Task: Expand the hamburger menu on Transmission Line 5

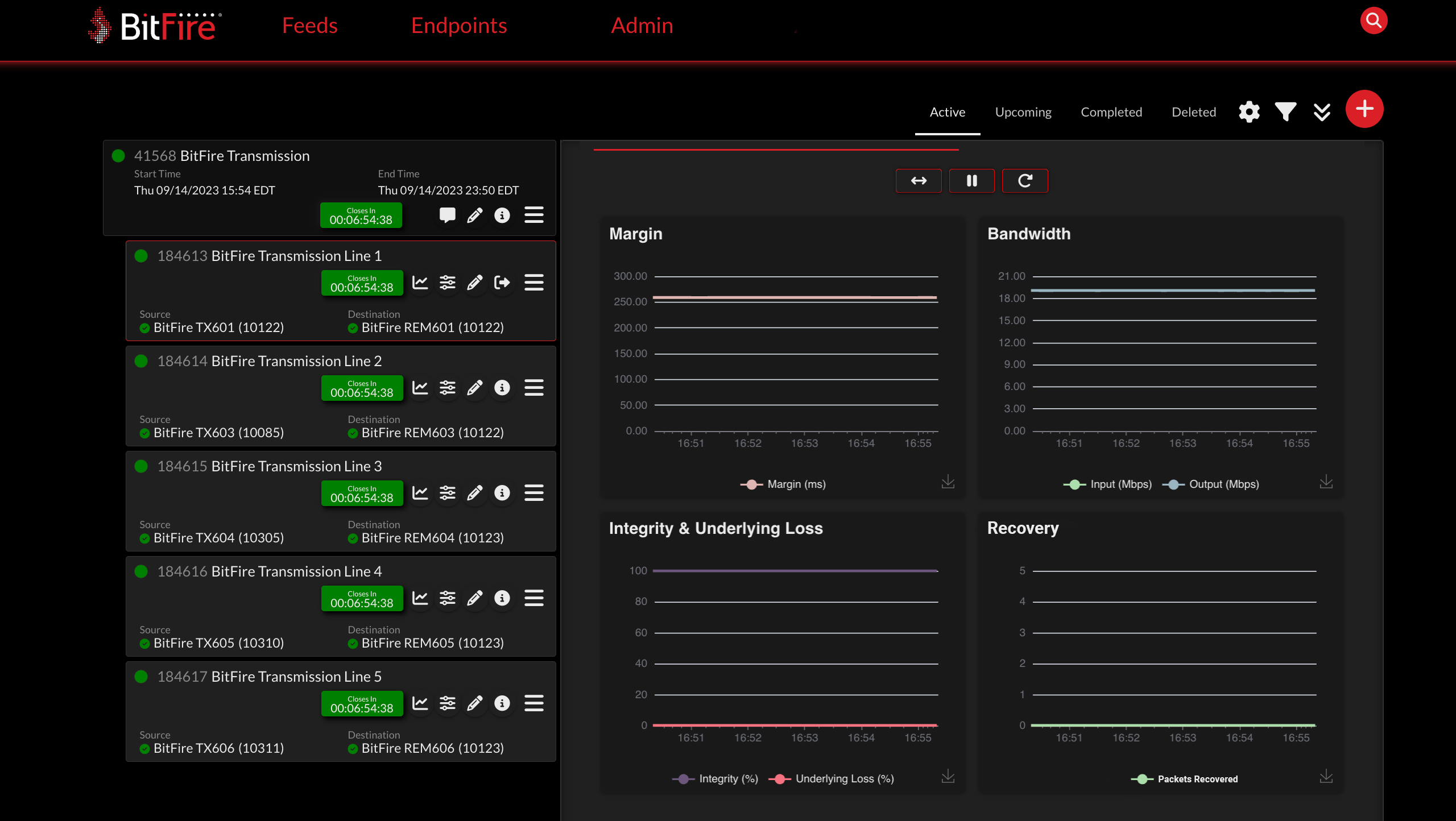Action: pyautogui.click(x=534, y=703)
